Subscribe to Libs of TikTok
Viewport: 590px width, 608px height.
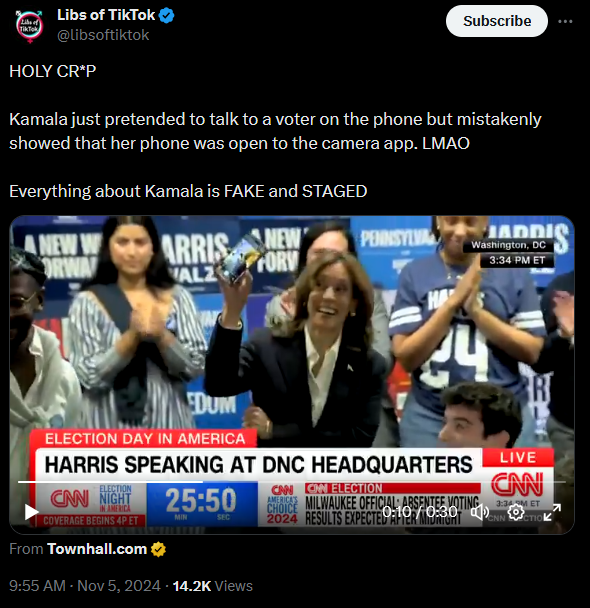(x=497, y=21)
